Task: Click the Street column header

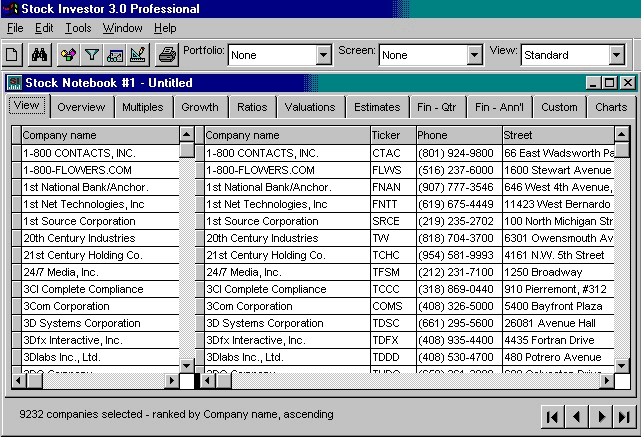Action: (x=558, y=135)
